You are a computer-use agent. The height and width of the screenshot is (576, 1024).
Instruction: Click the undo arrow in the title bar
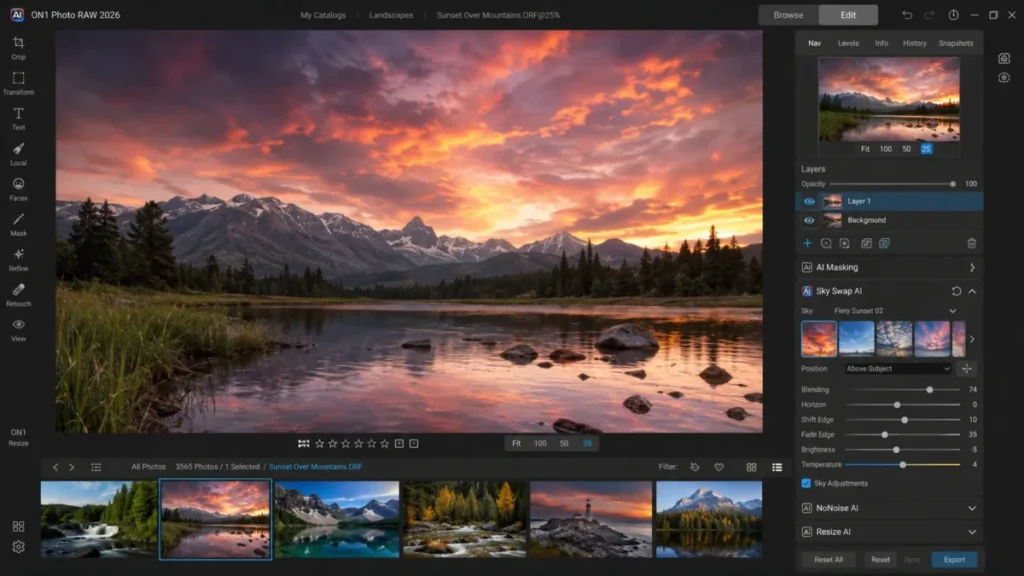(907, 15)
